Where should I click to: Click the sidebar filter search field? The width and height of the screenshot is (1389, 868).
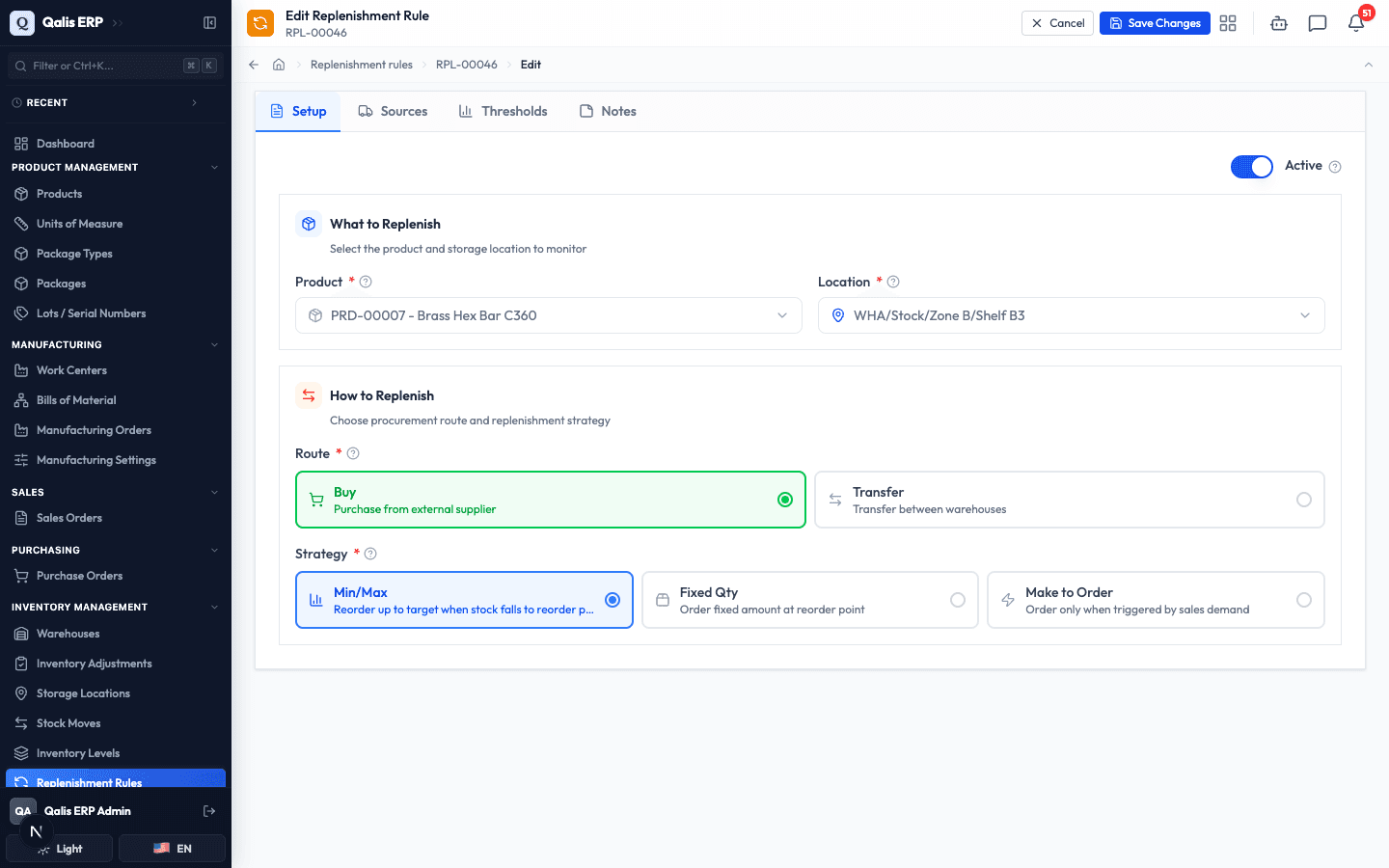116,66
